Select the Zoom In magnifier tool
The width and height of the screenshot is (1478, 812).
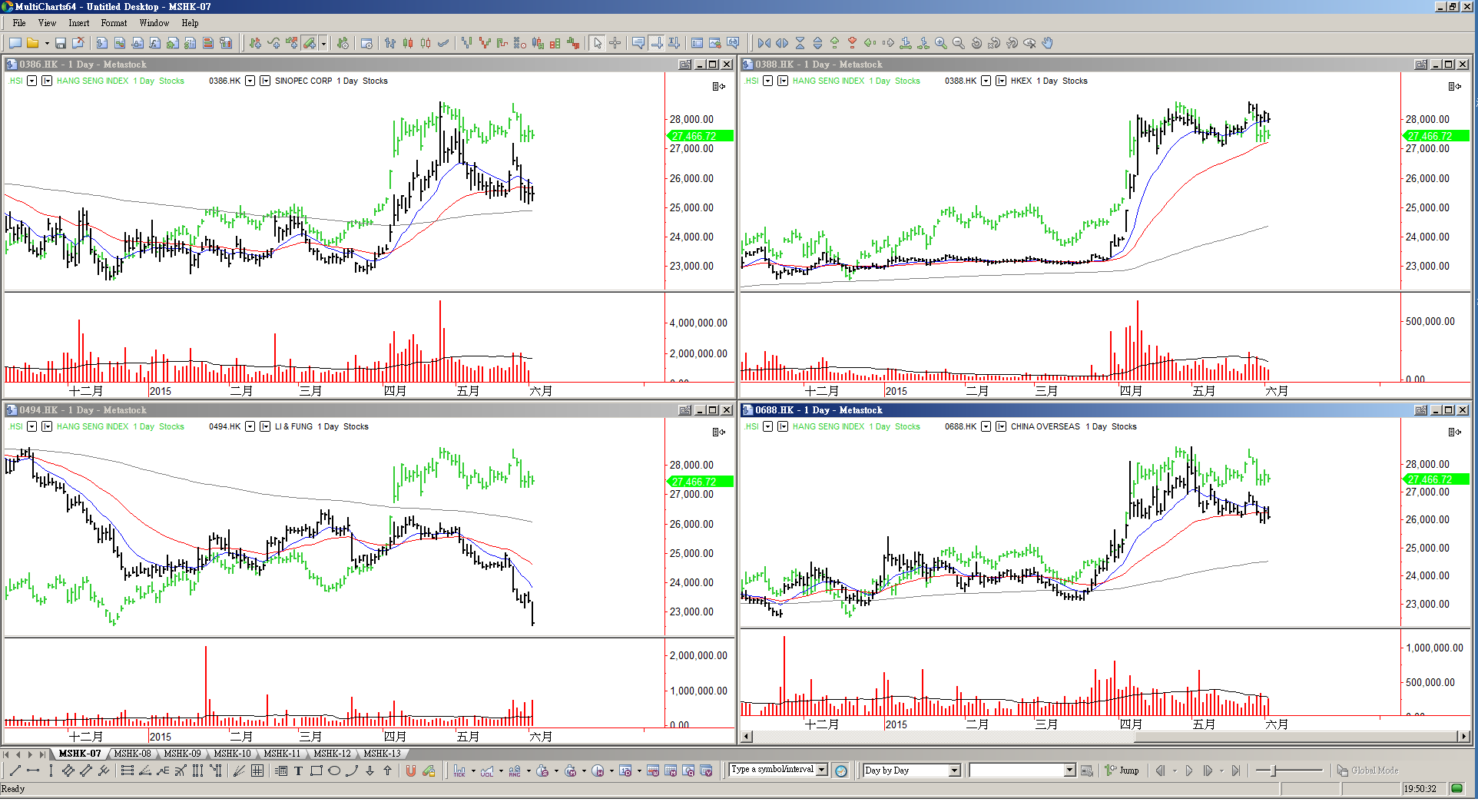click(x=940, y=43)
